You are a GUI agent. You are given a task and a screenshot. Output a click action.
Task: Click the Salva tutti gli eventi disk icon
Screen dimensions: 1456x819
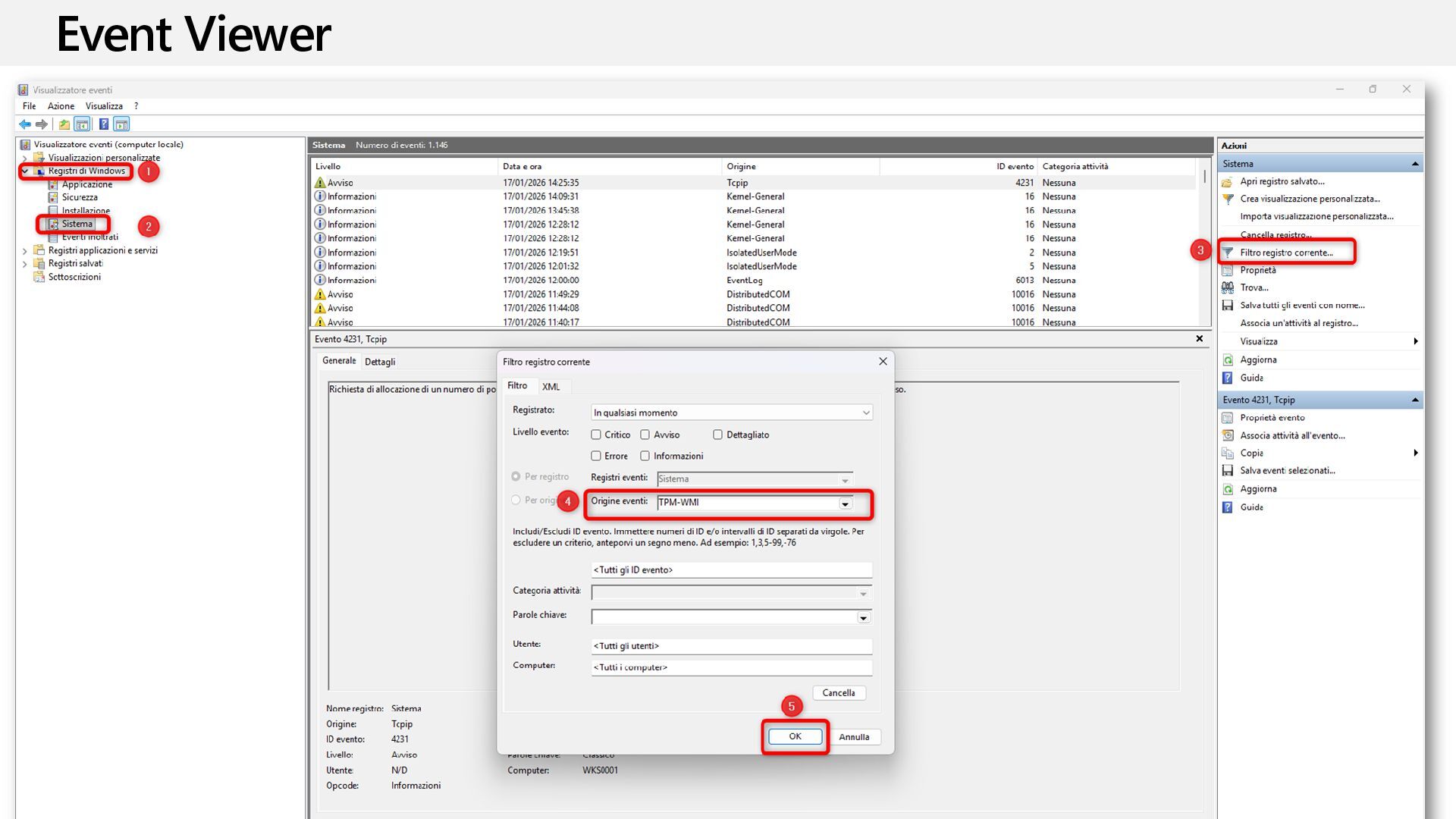point(1228,306)
